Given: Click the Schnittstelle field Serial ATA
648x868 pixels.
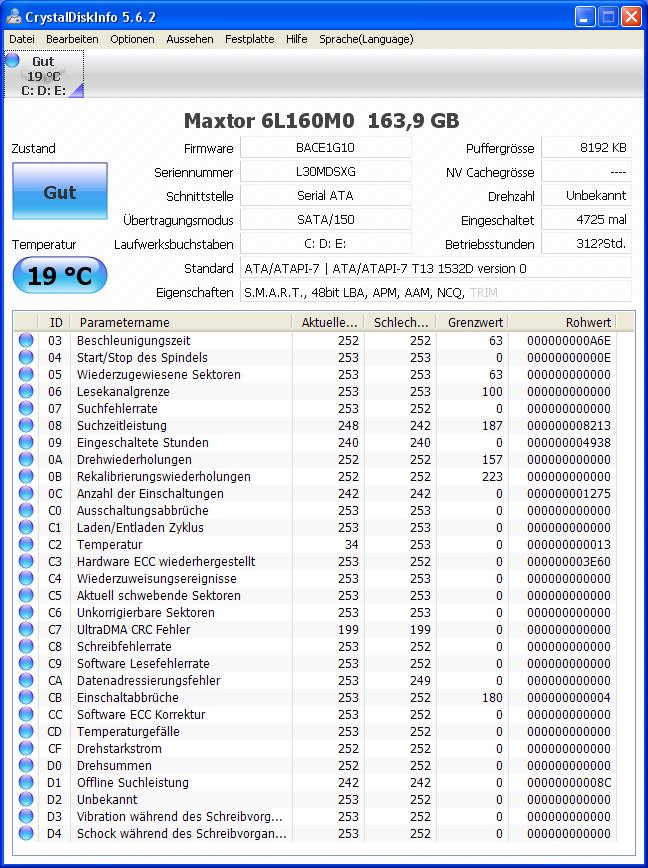Looking at the screenshot, I should pyautogui.click(x=325, y=195).
